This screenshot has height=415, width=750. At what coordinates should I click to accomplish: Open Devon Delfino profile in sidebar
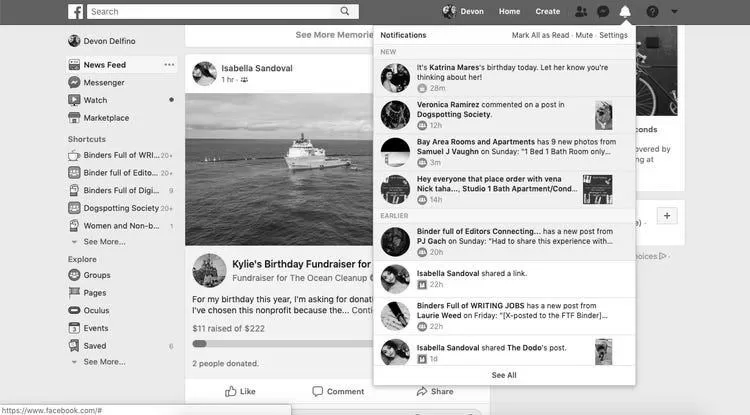(102, 41)
